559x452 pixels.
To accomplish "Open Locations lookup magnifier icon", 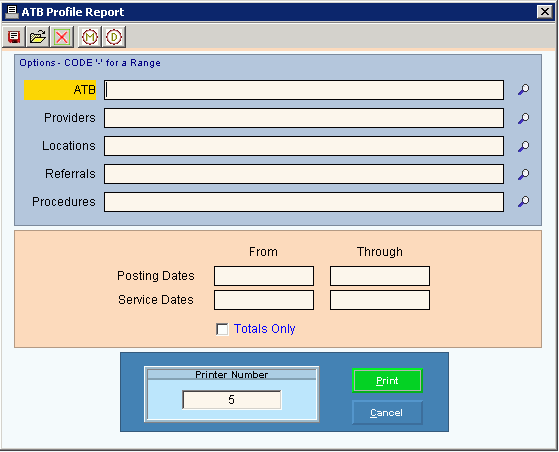I will 523,146.
